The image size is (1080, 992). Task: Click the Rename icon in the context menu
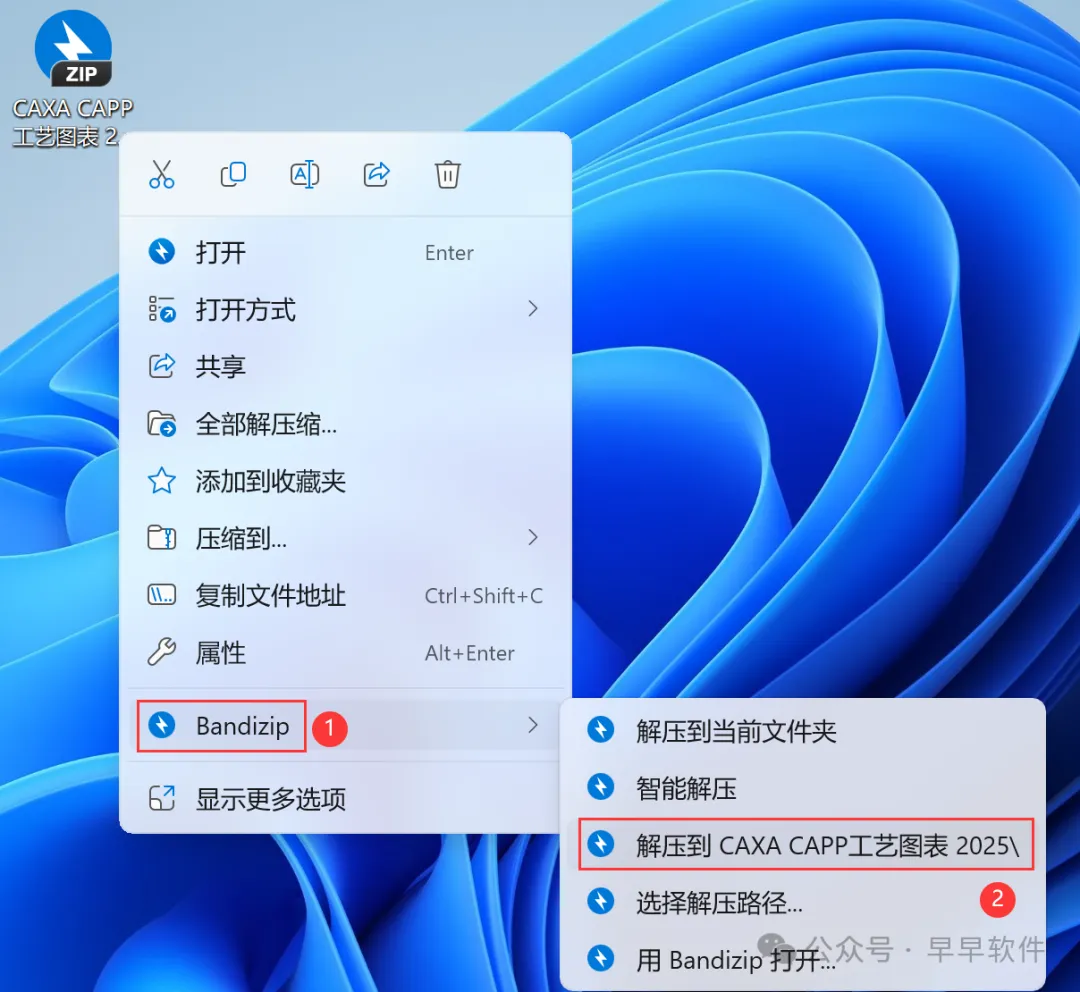pos(304,174)
